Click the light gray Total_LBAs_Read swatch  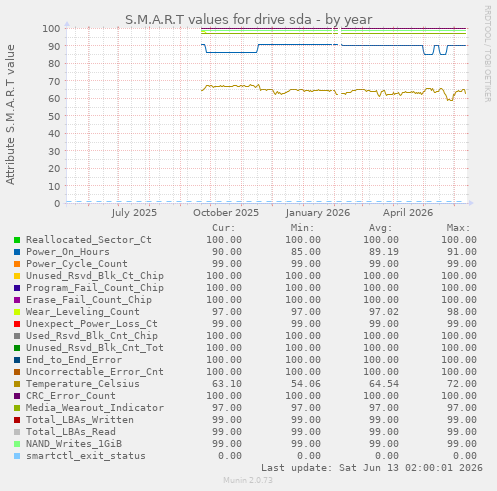[17, 432]
